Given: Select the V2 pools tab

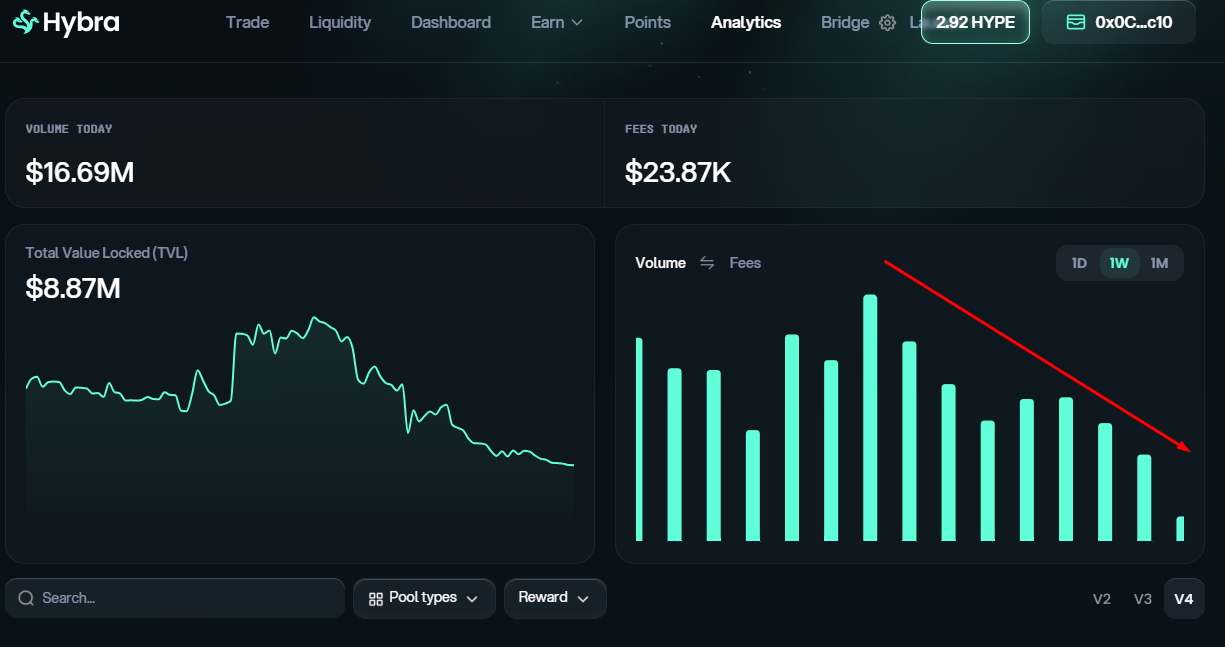Looking at the screenshot, I should click(x=1102, y=599).
